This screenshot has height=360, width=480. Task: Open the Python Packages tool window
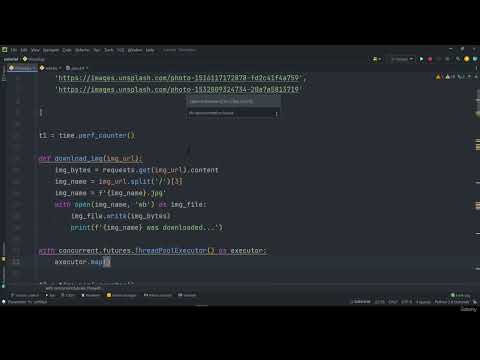pos(121,295)
